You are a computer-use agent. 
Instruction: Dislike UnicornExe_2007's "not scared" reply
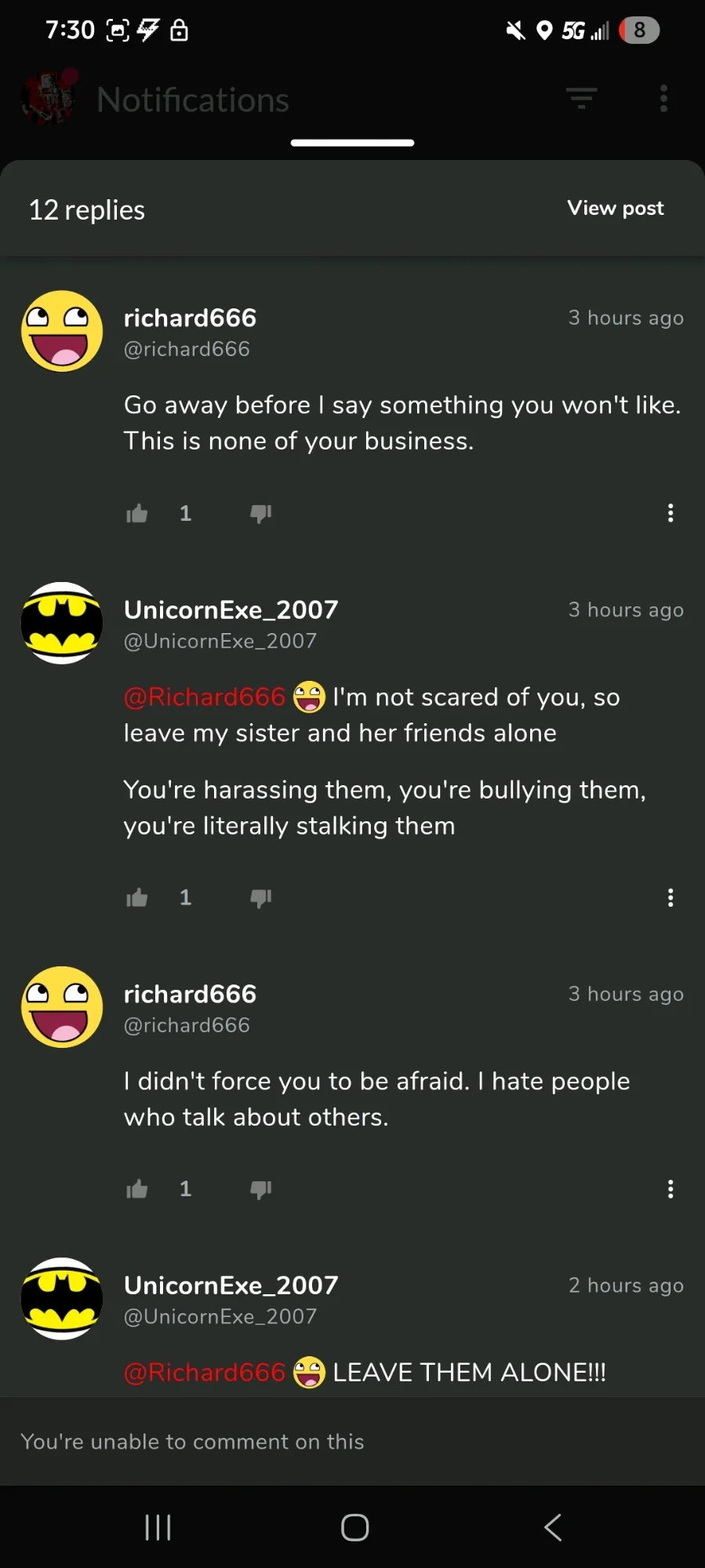tap(260, 898)
